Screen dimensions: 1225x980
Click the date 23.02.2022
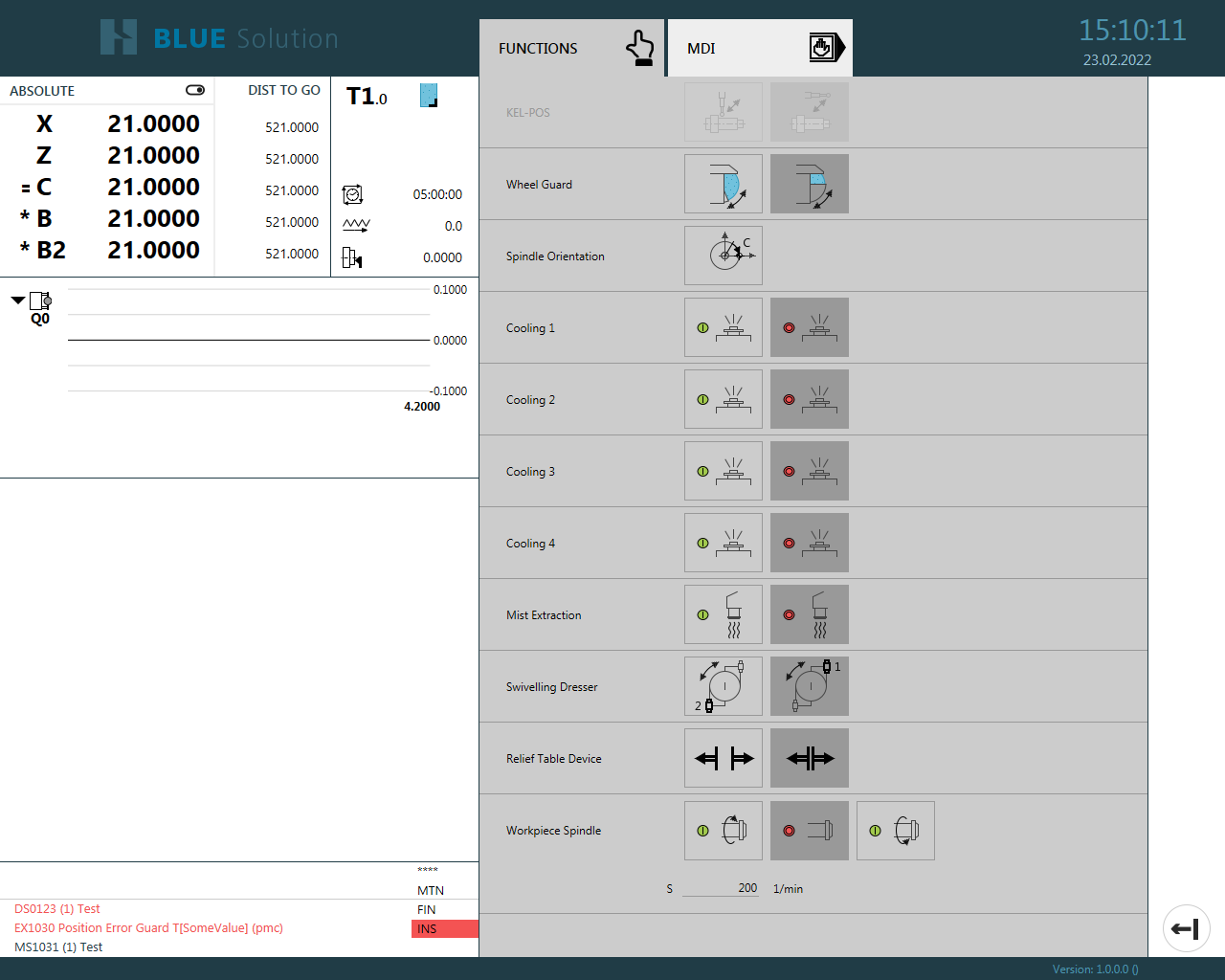(x=1117, y=60)
